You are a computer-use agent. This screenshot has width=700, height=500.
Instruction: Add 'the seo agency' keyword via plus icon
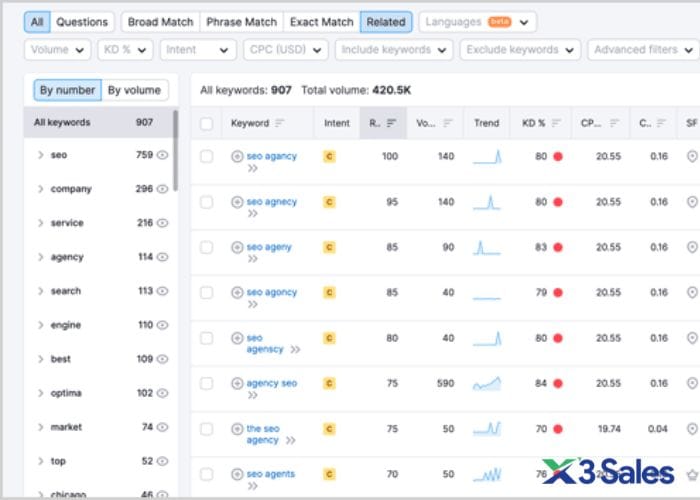[237, 429]
